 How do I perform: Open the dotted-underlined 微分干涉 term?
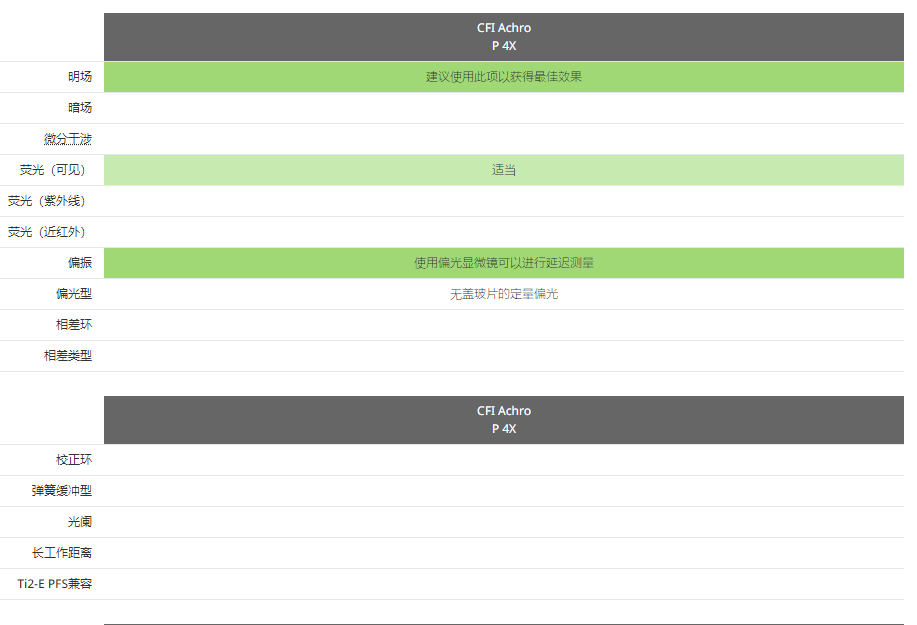click(x=68, y=139)
